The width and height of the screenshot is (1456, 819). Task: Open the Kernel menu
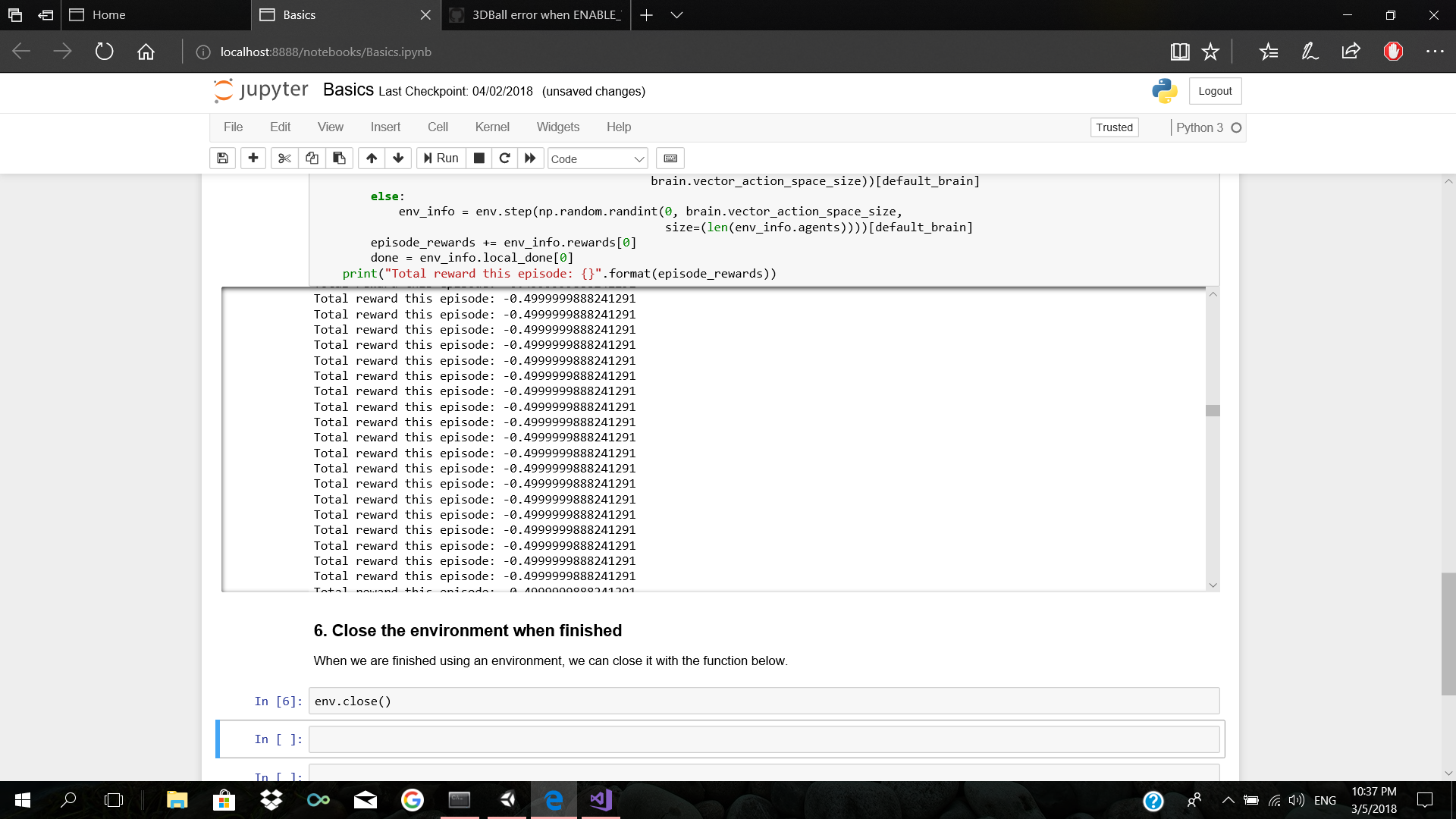[492, 127]
